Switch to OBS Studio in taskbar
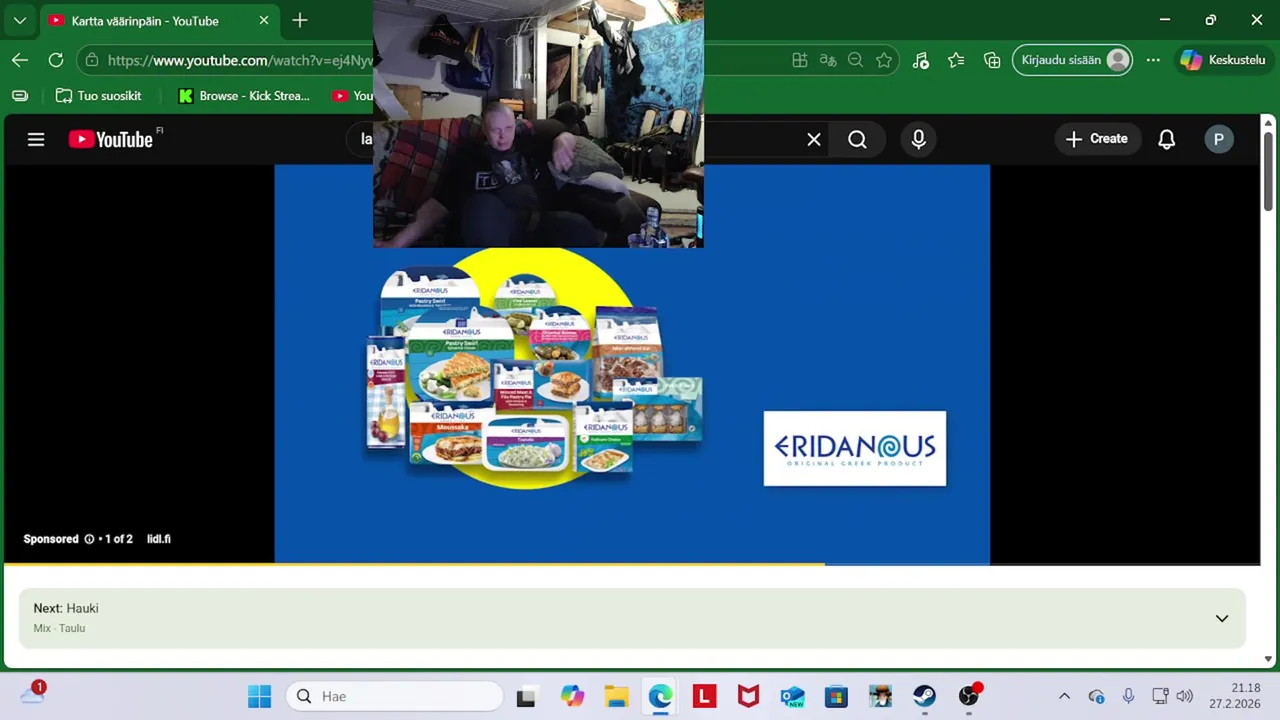Screen dimensions: 1280x720 click(968, 696)
